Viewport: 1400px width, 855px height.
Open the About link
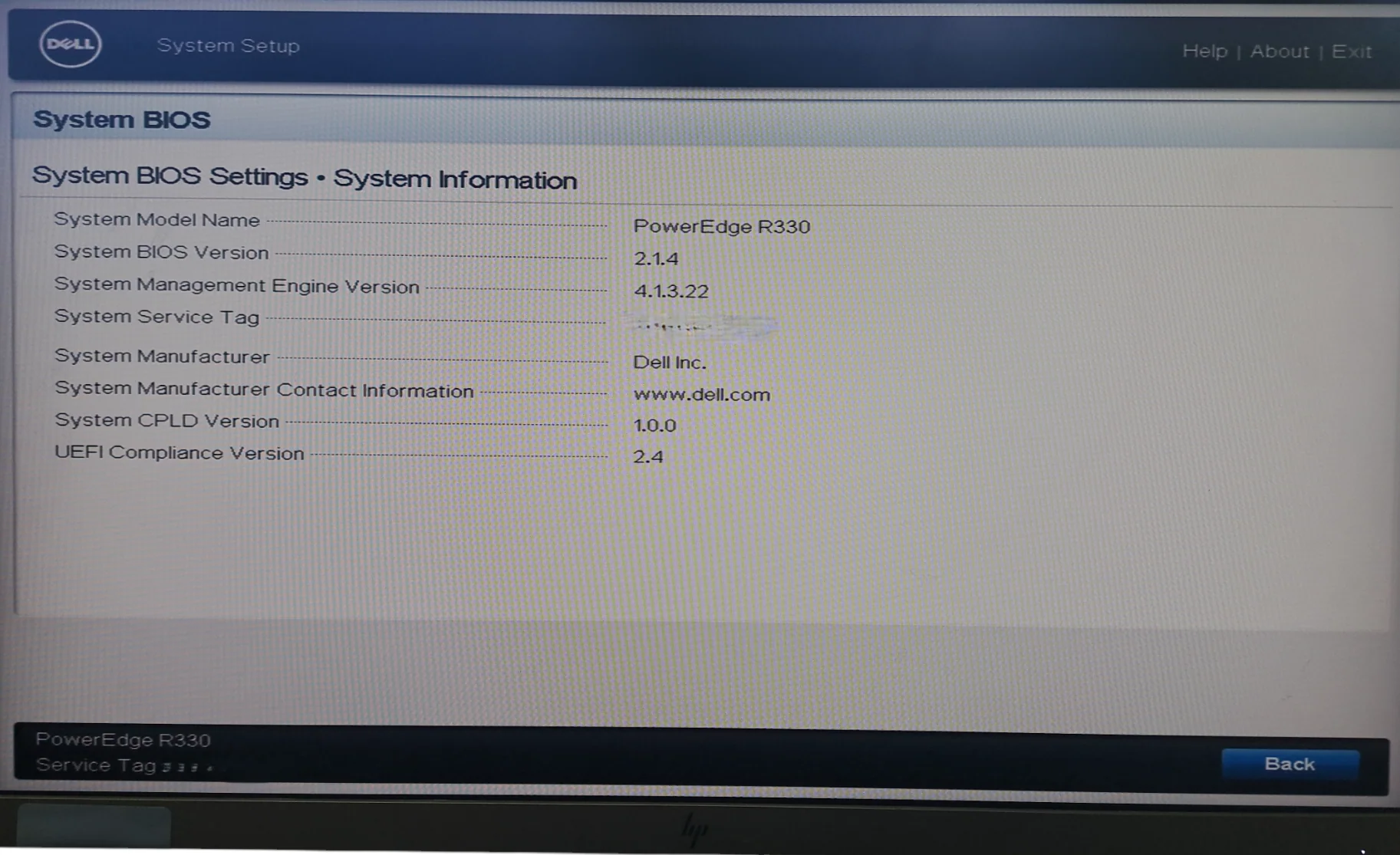pos(1280,51)
